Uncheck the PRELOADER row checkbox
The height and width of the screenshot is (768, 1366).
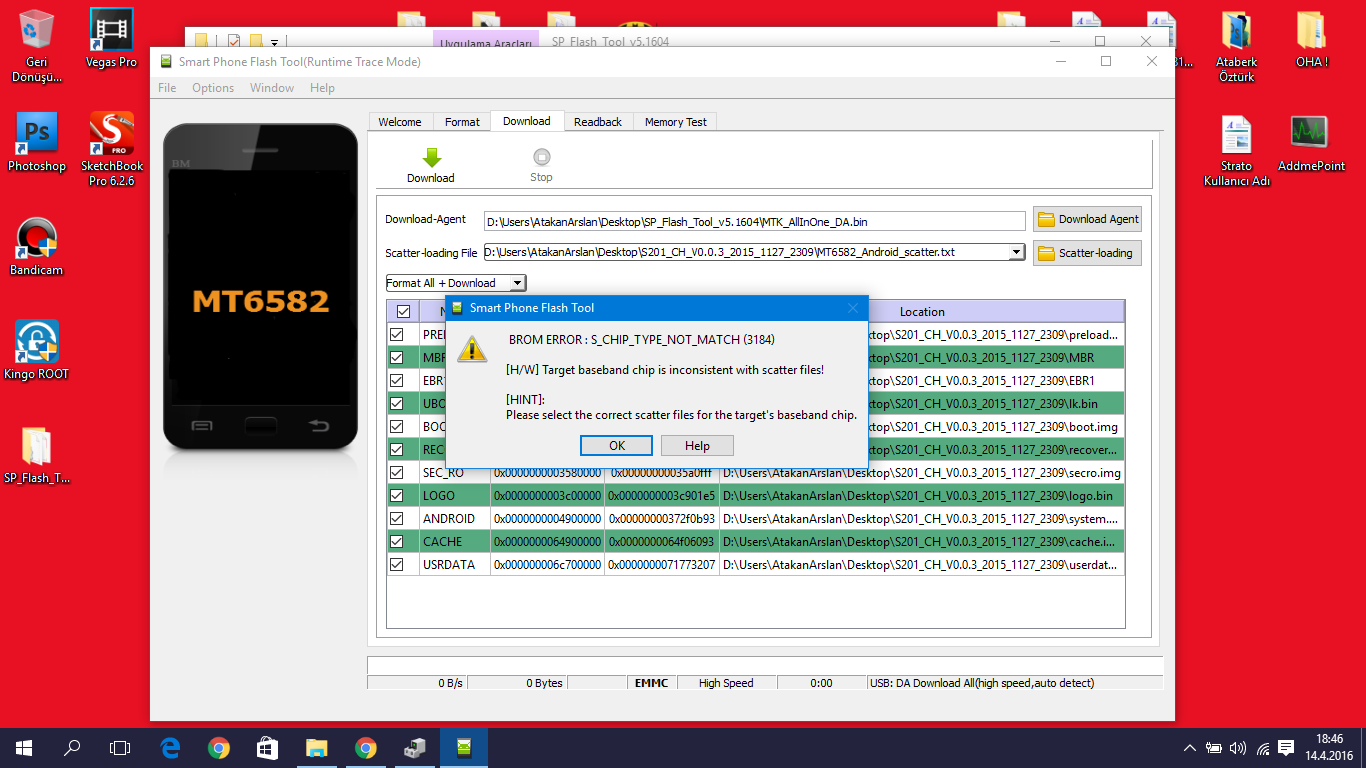397,334
